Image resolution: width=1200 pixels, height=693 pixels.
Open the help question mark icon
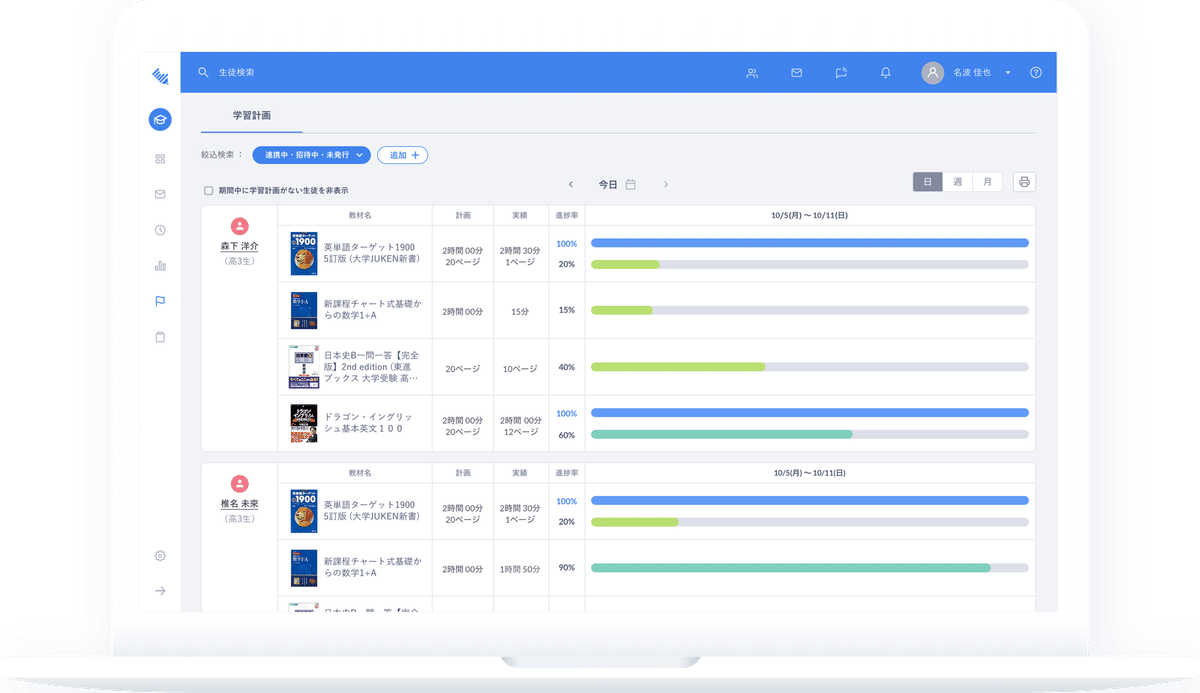1036,73
